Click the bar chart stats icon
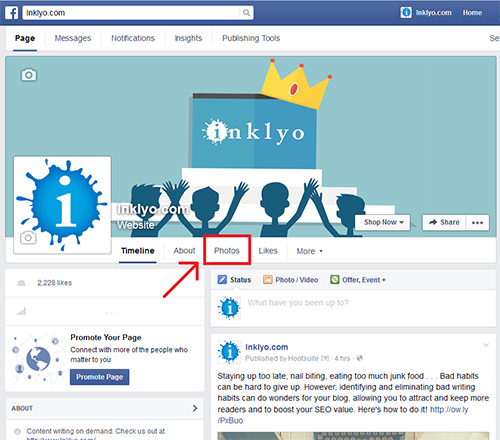Image resolution: width=500 pixels, height=440 pixels. click(21, 312)
